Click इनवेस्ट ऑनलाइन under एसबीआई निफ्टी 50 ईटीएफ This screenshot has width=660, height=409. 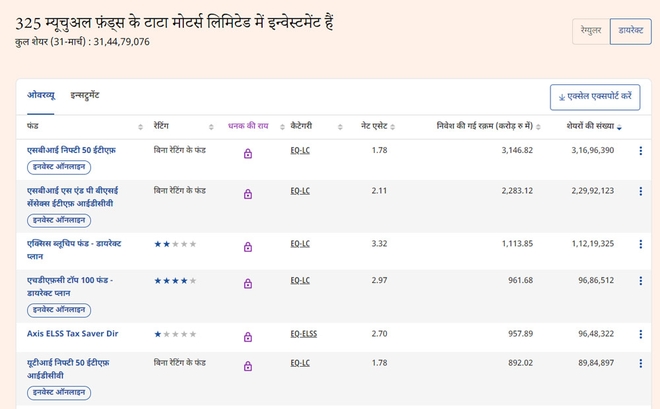click(x=59, y=167)
